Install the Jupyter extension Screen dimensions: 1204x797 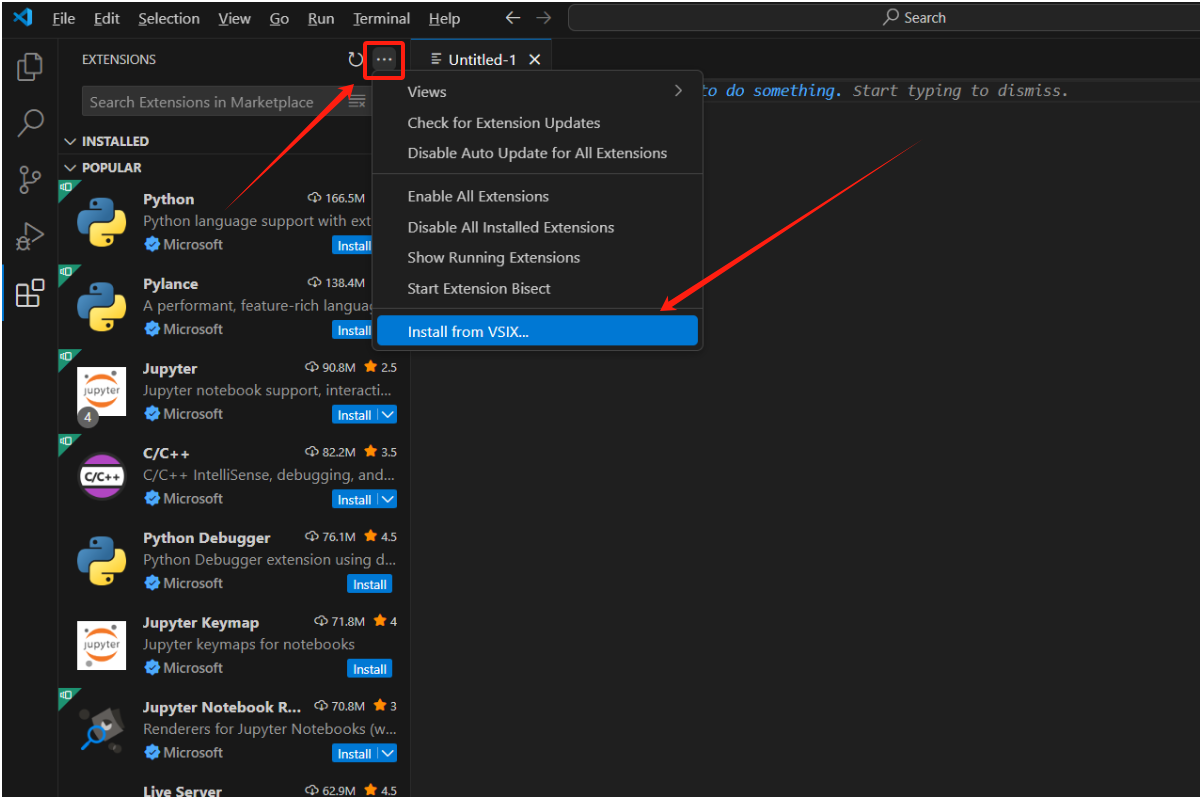pyautogui.click(x=355, y=415)
